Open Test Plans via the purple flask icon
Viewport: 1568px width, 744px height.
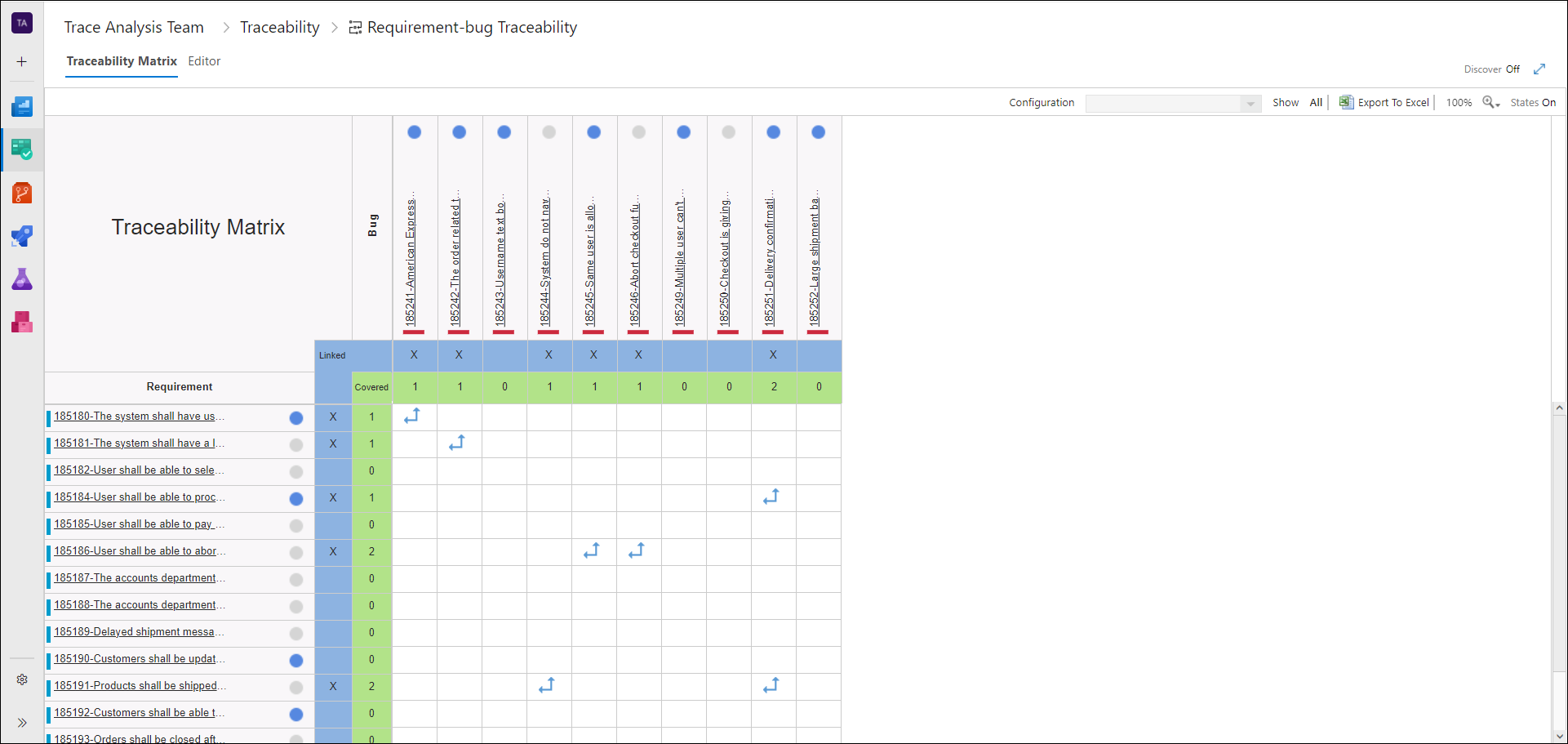click(22, 278)
